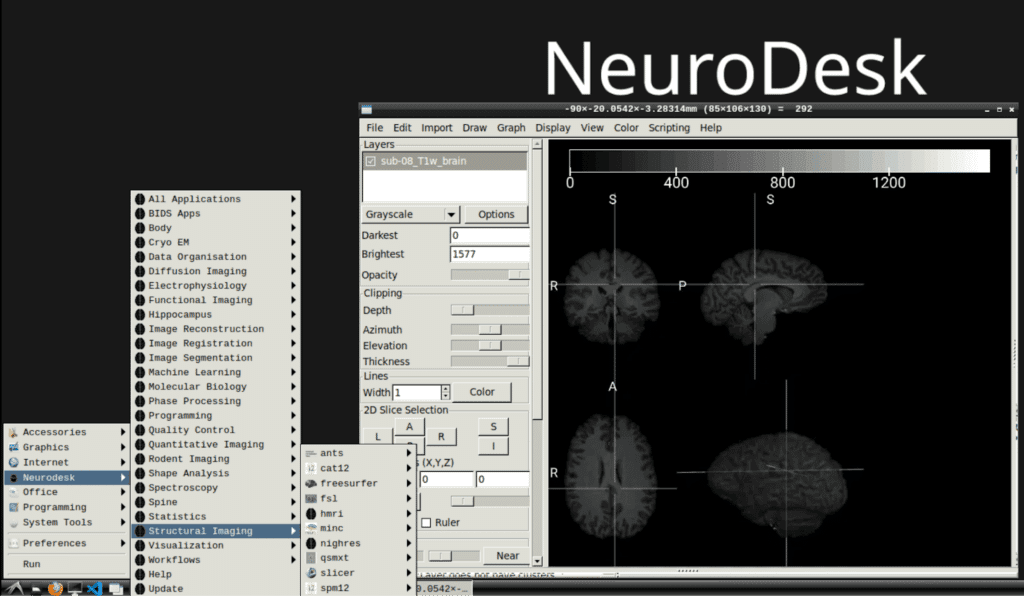Image resolution: width=1024 pixels, height=596 pixels.
Task: Click the Options button
Action: click(x=496, y=215)
